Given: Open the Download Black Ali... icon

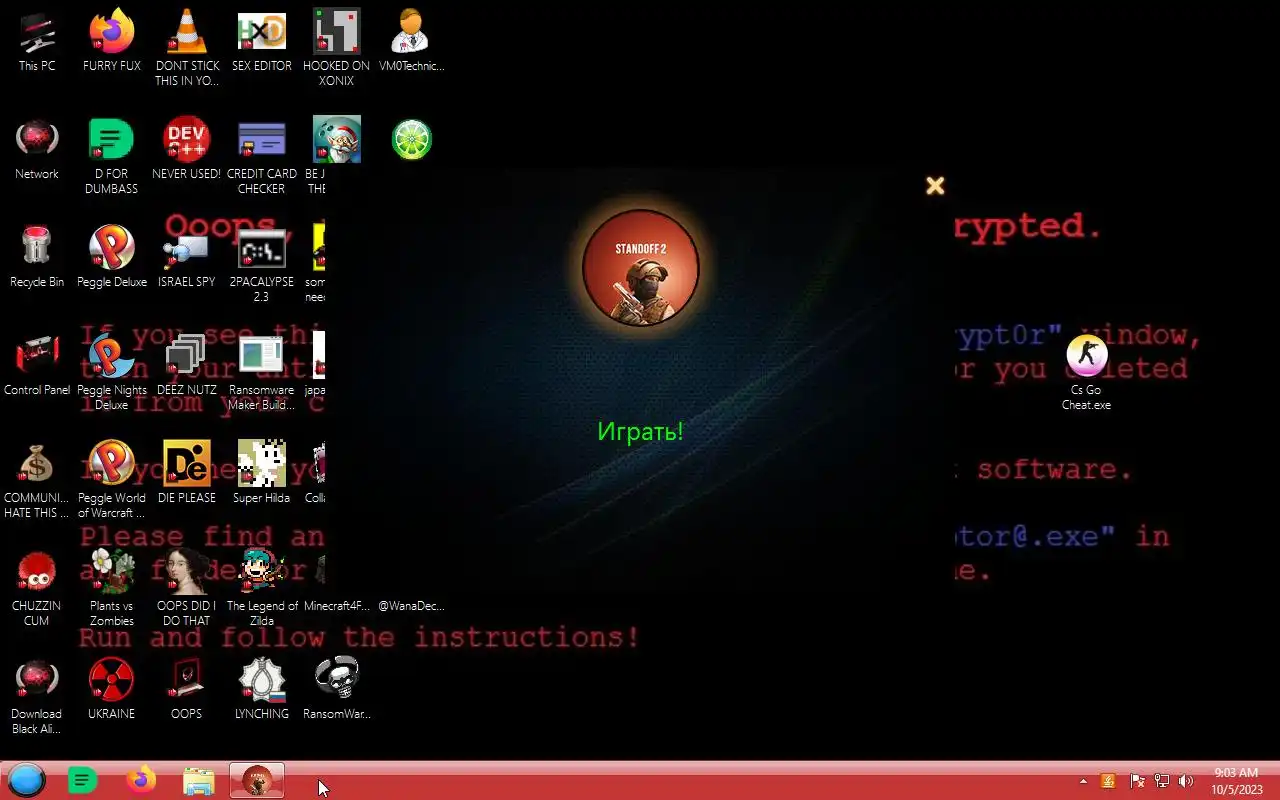Looking at the screenshot, I should point(37,695).
